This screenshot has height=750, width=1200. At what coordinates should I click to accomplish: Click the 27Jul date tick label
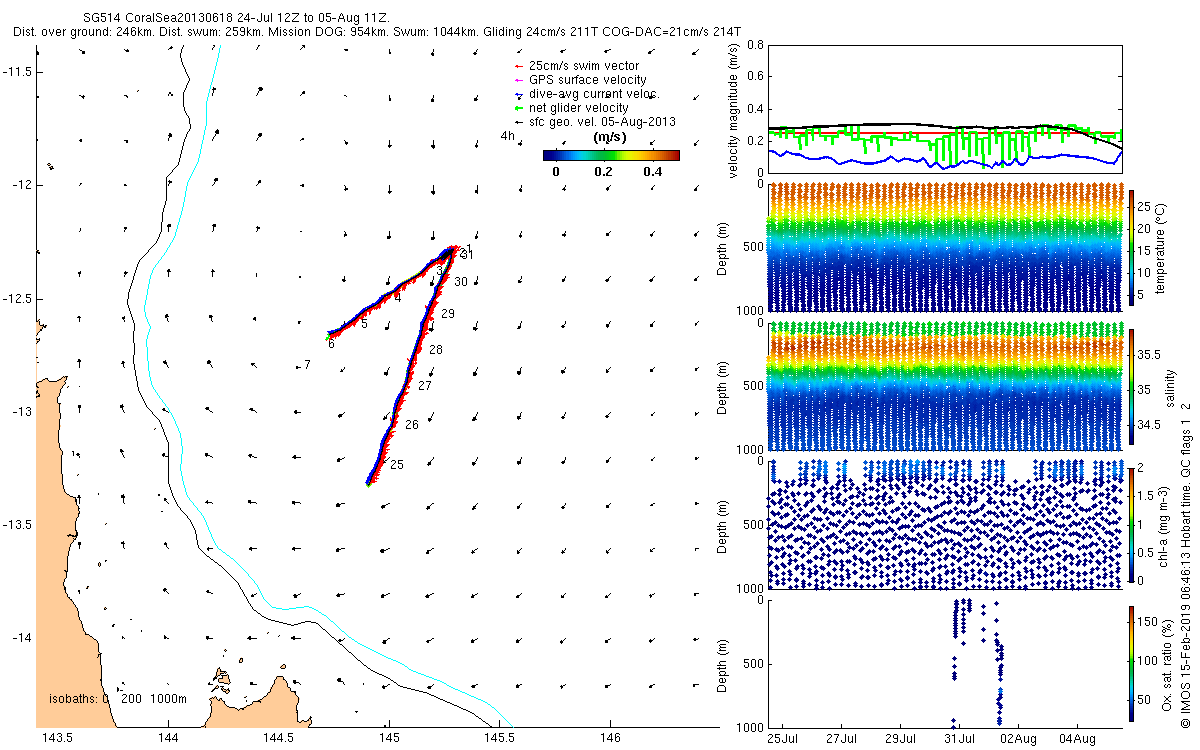tap(842, 739)
